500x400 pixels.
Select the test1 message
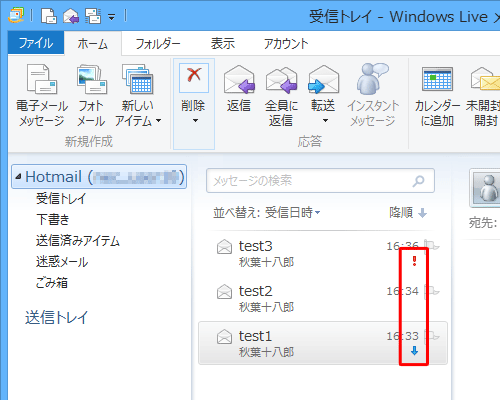click(323, 343)
